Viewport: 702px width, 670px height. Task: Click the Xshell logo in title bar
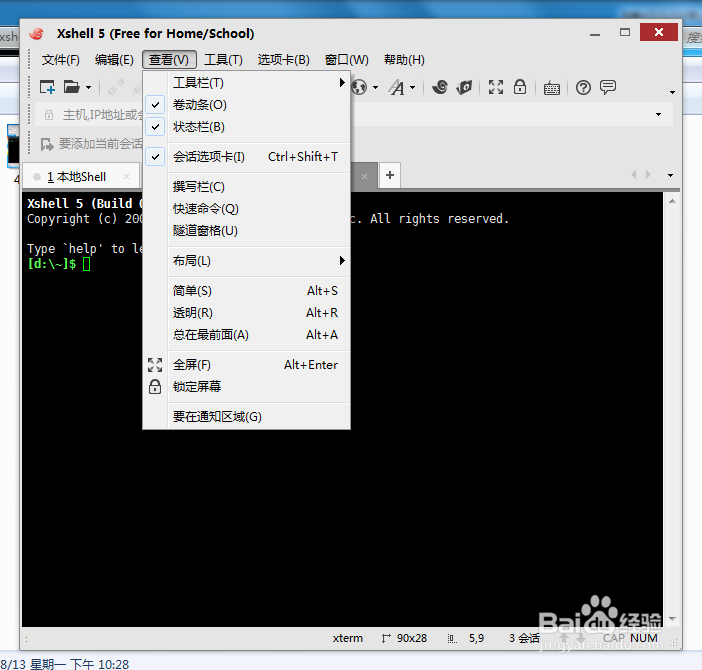(x=37, y=34)
